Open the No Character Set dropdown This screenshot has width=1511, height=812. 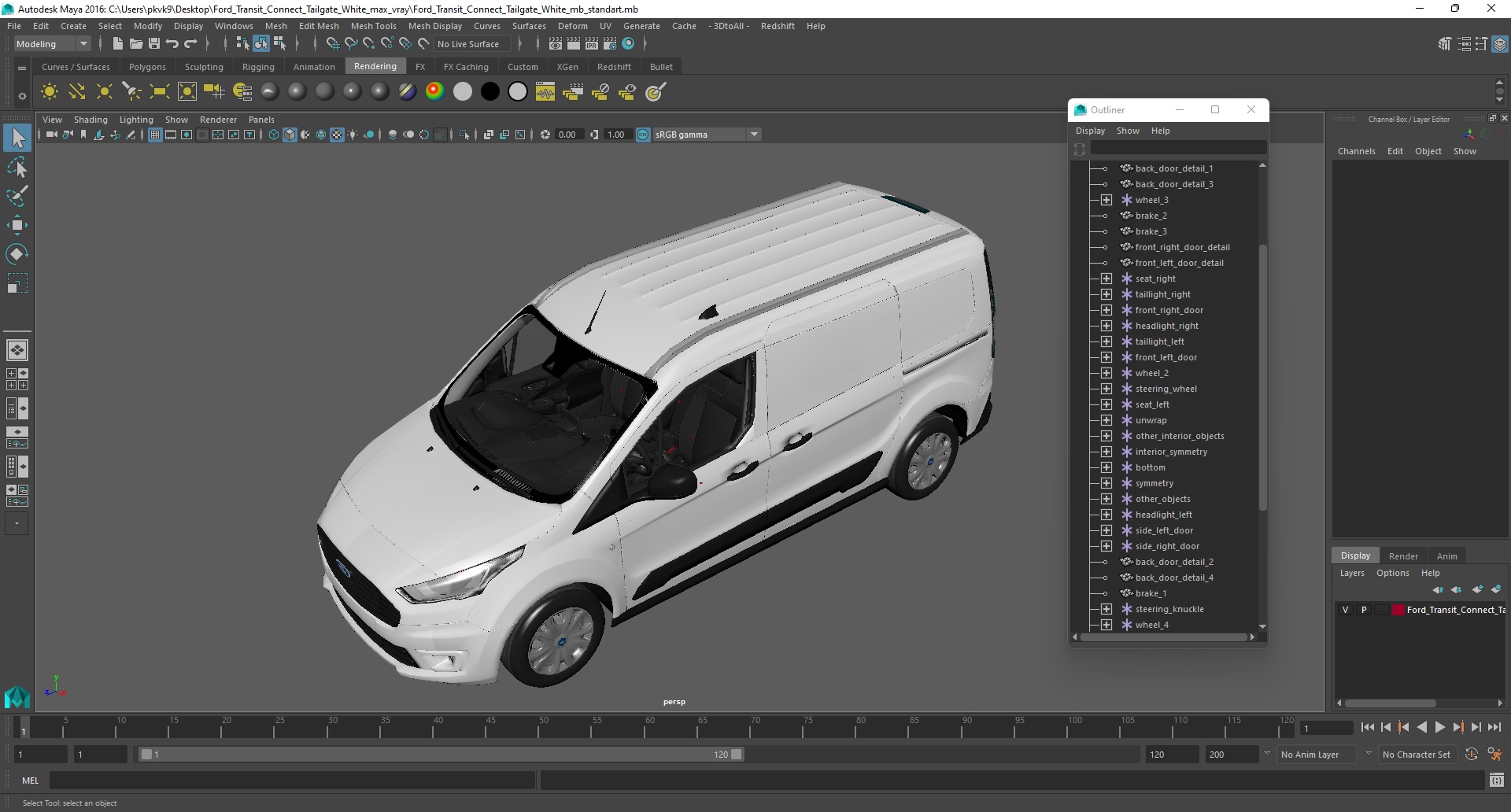[x=1416, y=754]
